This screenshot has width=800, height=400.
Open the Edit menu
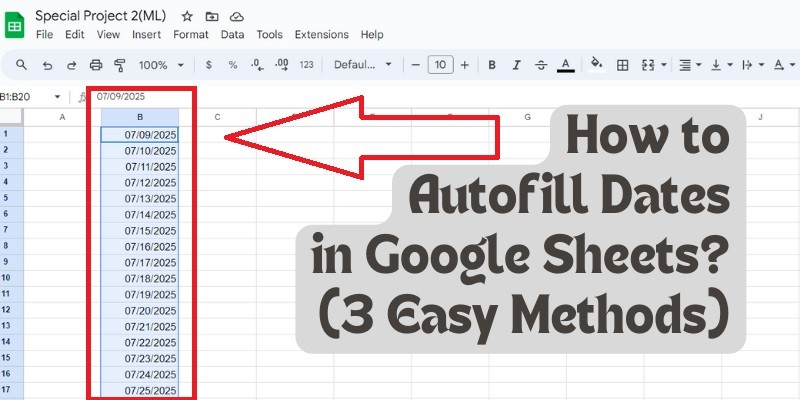74,35
